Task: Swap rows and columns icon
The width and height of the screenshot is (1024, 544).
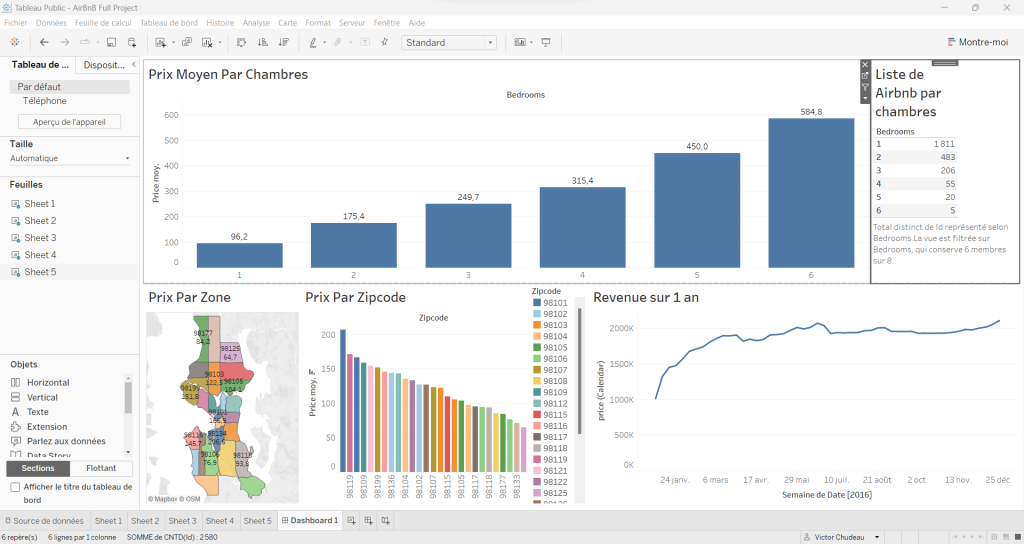Action: point(241,42)
